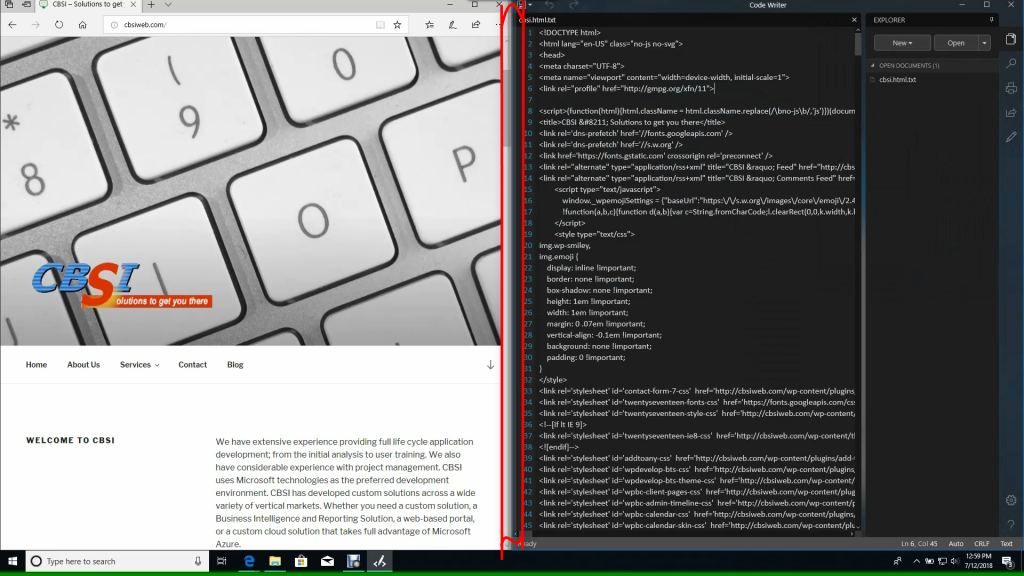Image resolution: width=1024 pixels, height=576 pixels.
Task: Open Code Writer settings with the gear icon
Action: tap(1010, 499)
